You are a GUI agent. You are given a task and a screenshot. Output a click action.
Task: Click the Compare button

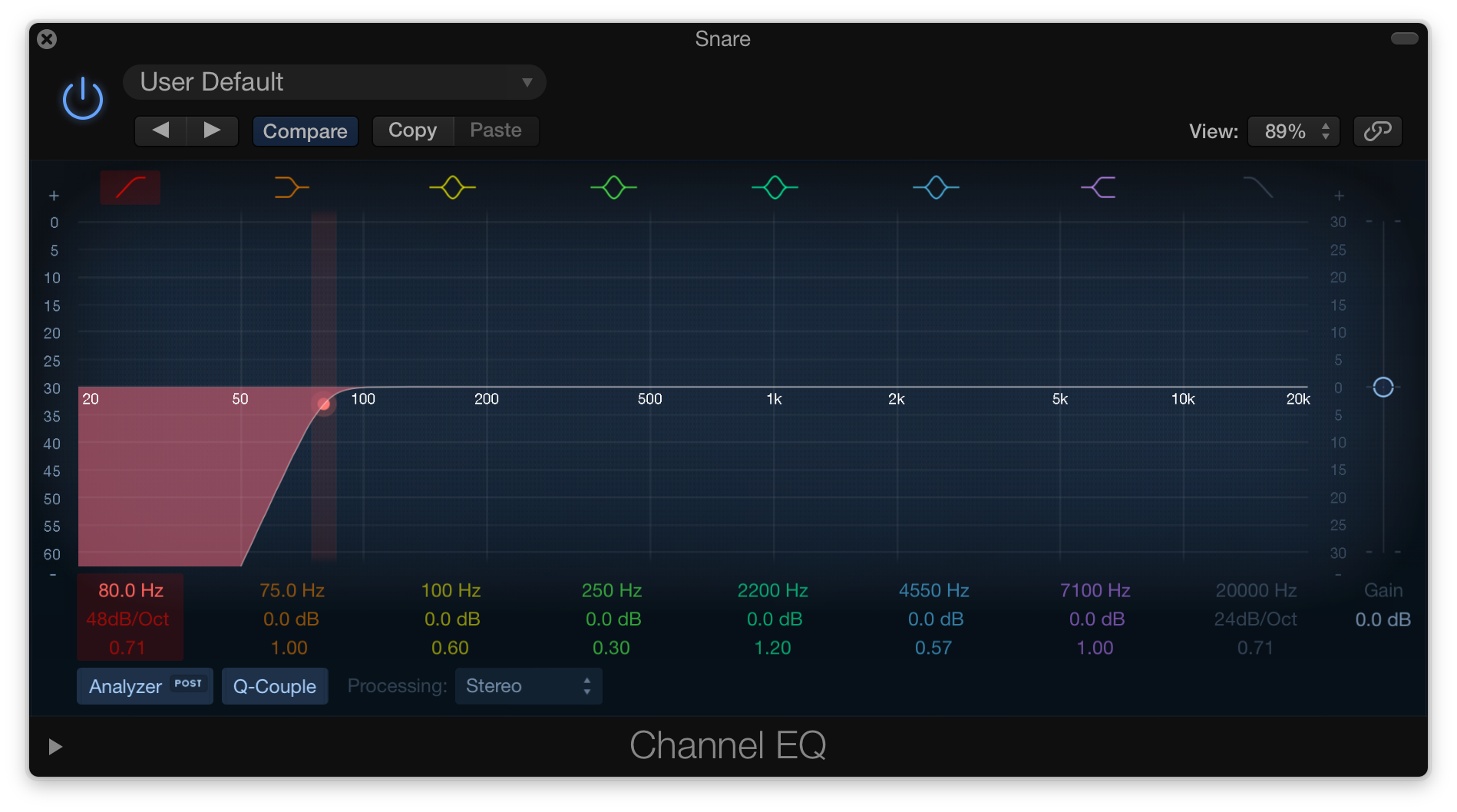pyautogui.click(x=305, y=130)
